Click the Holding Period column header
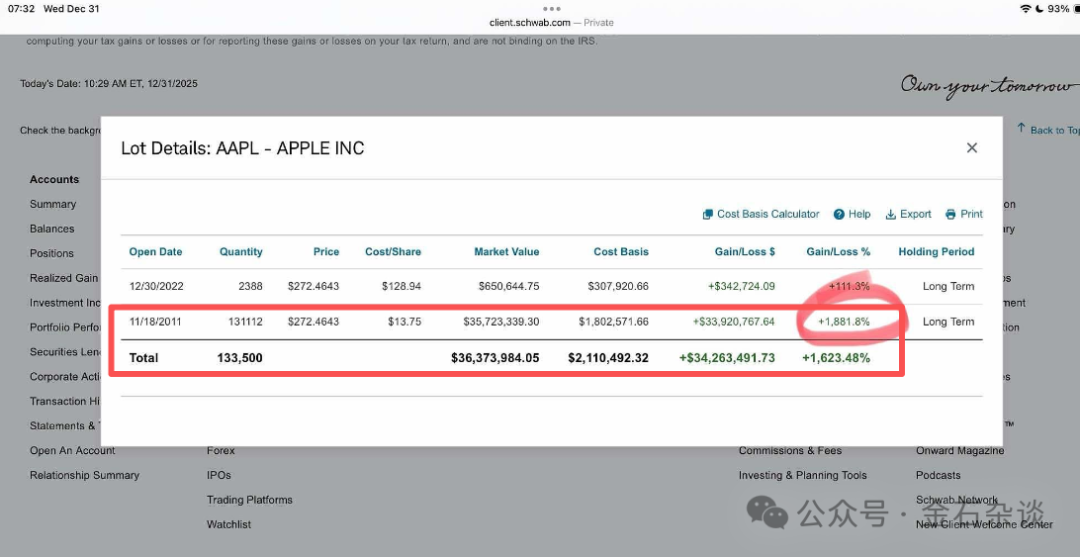 935,252
